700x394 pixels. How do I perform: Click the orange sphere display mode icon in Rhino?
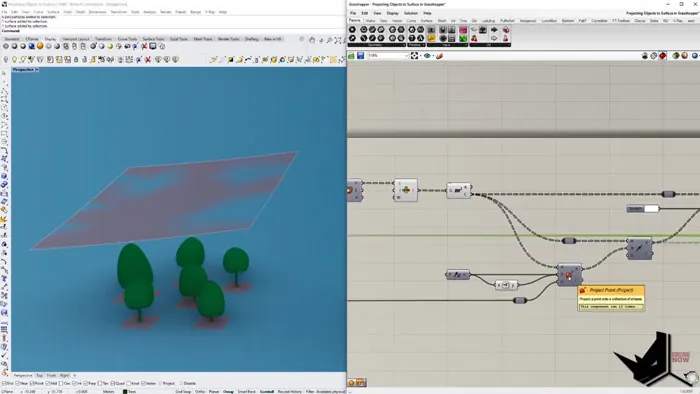(x=40, y=46)
